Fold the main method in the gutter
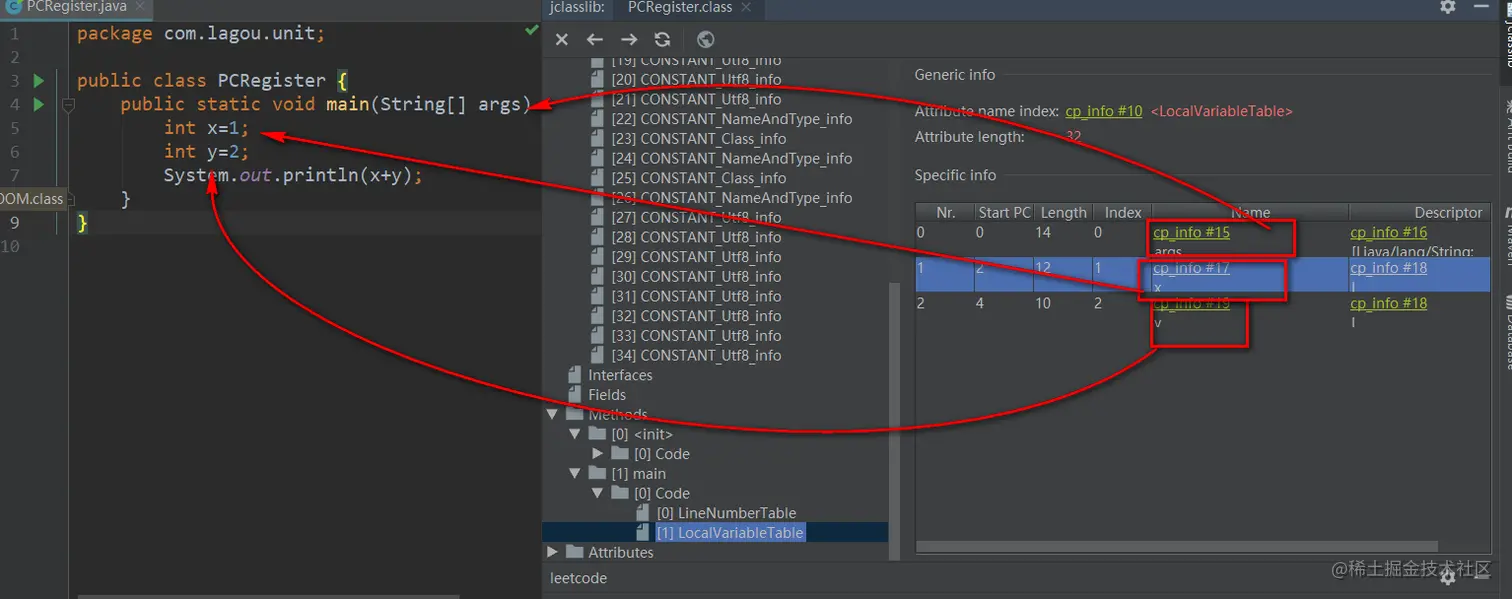 pyautogui.click(x=67, y=104)
